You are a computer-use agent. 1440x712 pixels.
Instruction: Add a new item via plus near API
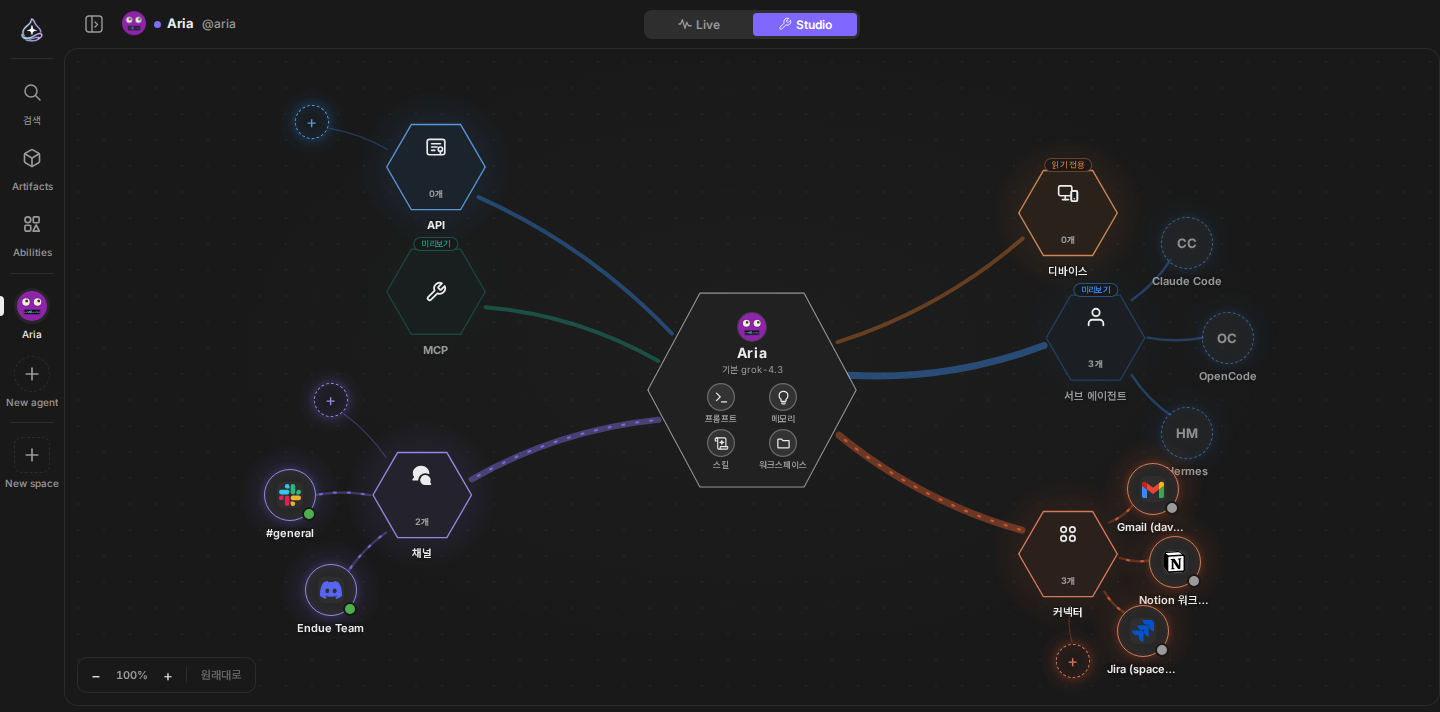(312, 123)
